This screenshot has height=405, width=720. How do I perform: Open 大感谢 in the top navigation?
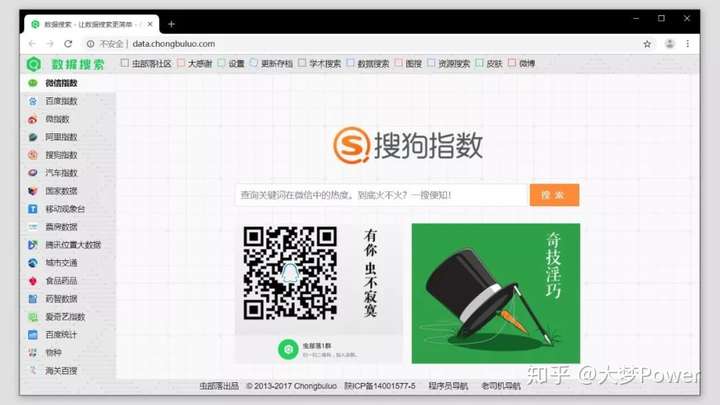195,63
